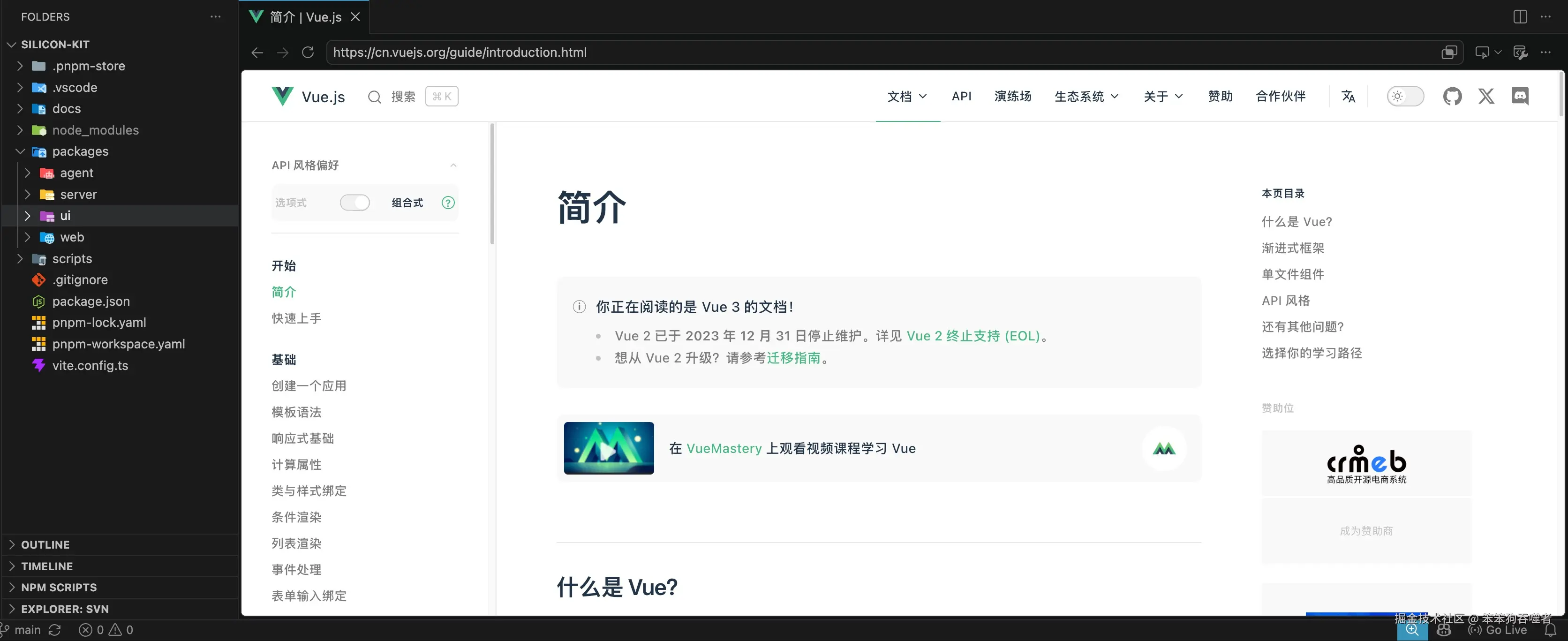
Task: Click the sync changes icon in status bar
Action: (55, 630)
